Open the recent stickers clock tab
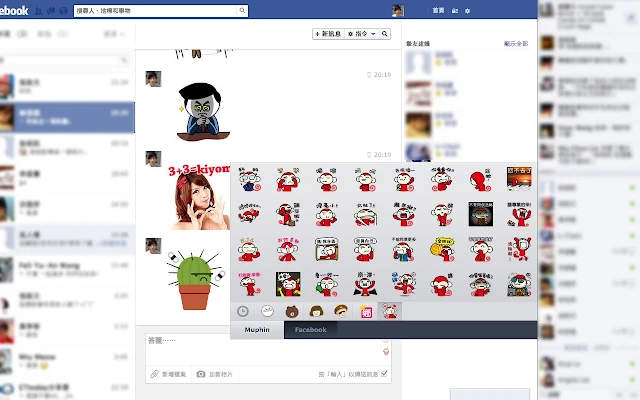The image size is (640, 400). 242,311
